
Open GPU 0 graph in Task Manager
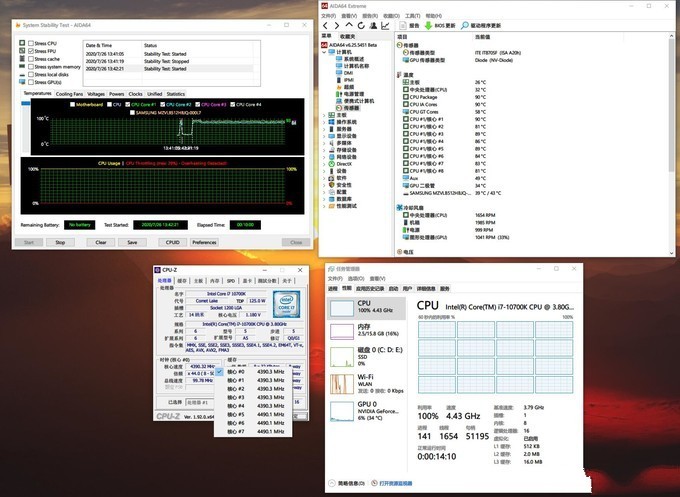pos(342,411)
